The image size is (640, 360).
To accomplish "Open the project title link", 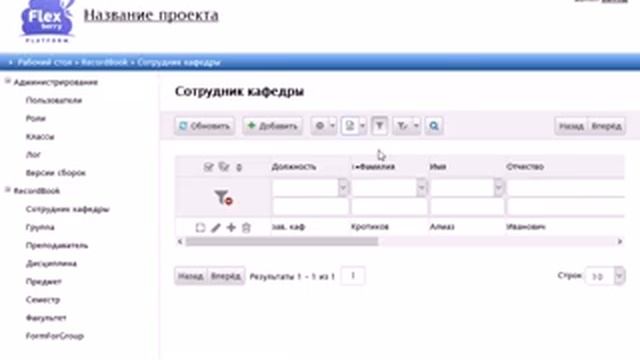I will (151, 16).
